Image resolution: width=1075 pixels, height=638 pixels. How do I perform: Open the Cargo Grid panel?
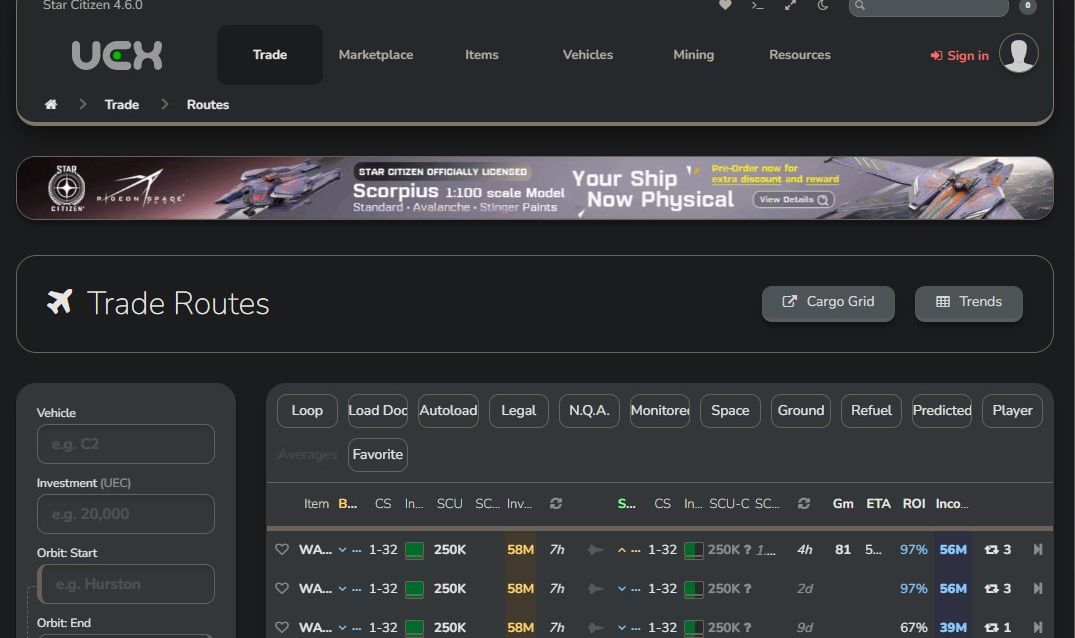coord(828,301)
